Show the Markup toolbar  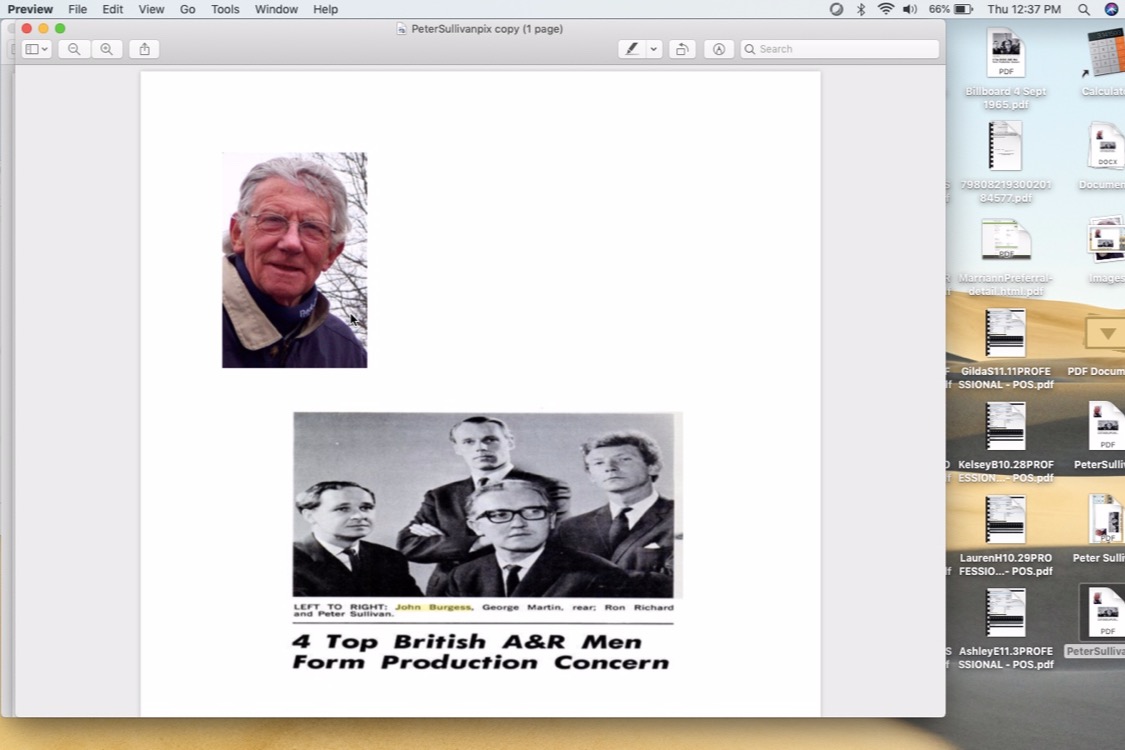(718, 48)
